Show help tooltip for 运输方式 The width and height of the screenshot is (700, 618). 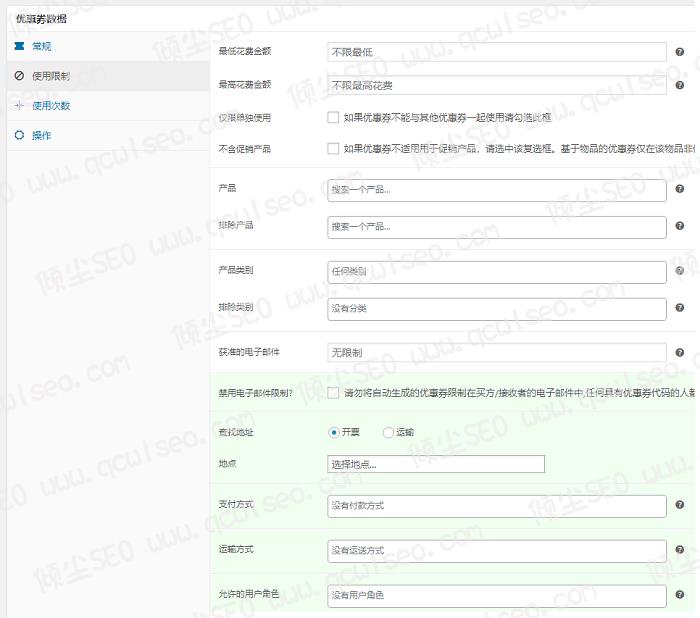point(679,550)
